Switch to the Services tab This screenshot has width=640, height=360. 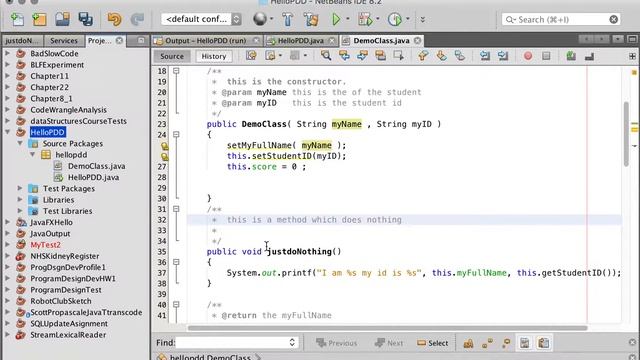pyautogui.click(x=64, y=41)
